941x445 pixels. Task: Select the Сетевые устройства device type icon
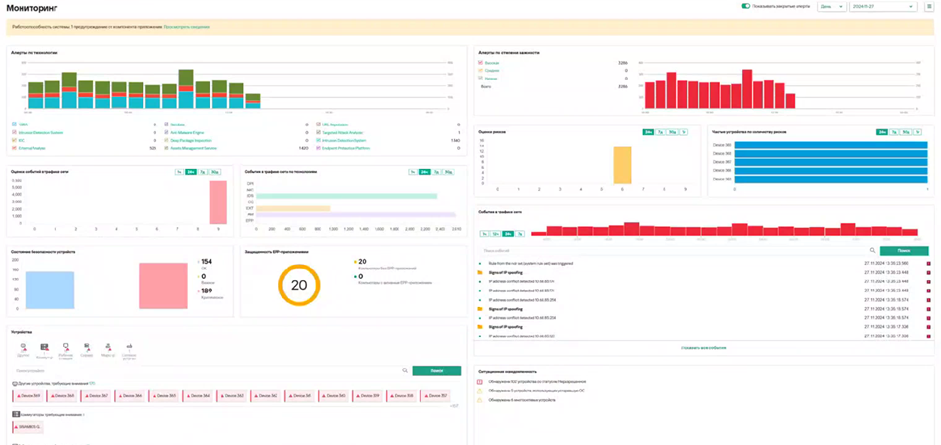(129, 347)
